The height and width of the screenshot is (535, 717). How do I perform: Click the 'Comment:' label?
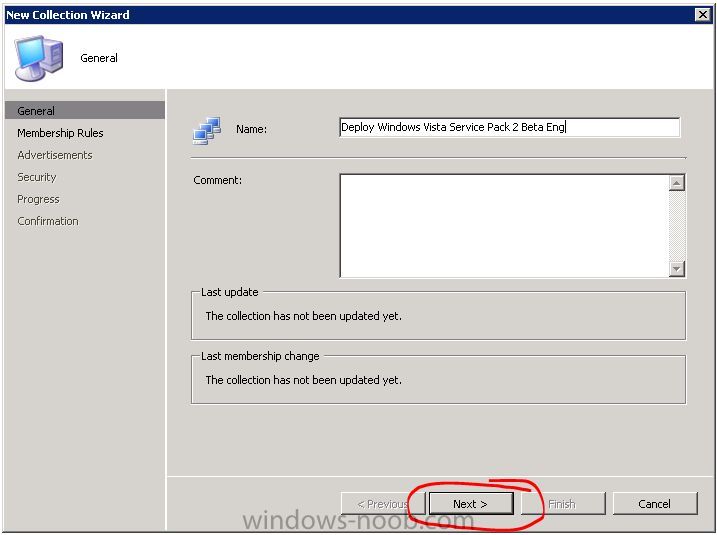(x=218, y=180)
